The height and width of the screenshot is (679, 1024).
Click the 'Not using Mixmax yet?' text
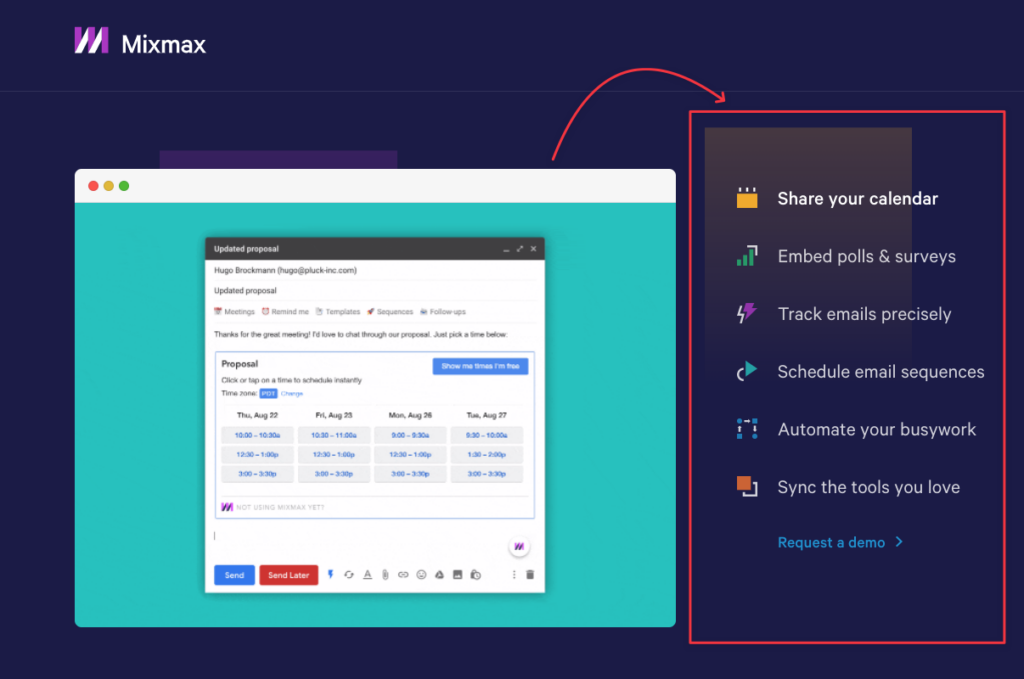(280, 507)
